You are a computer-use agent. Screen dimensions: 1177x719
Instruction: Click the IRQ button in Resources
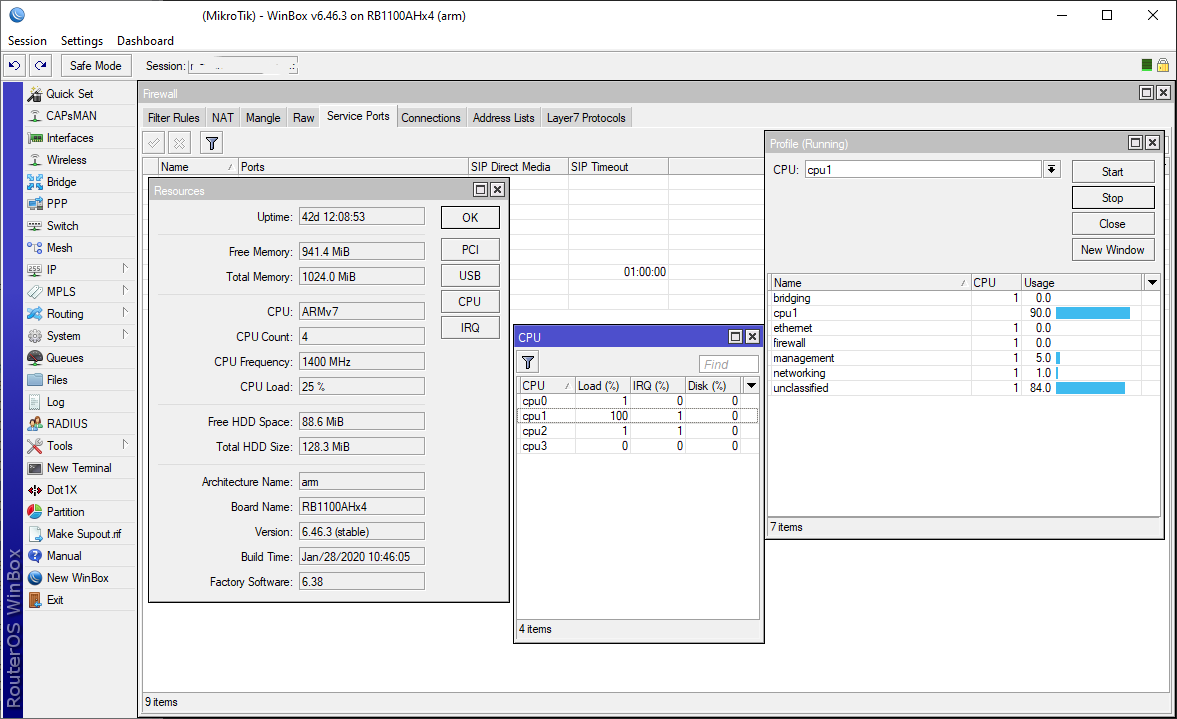click(470, 327)
